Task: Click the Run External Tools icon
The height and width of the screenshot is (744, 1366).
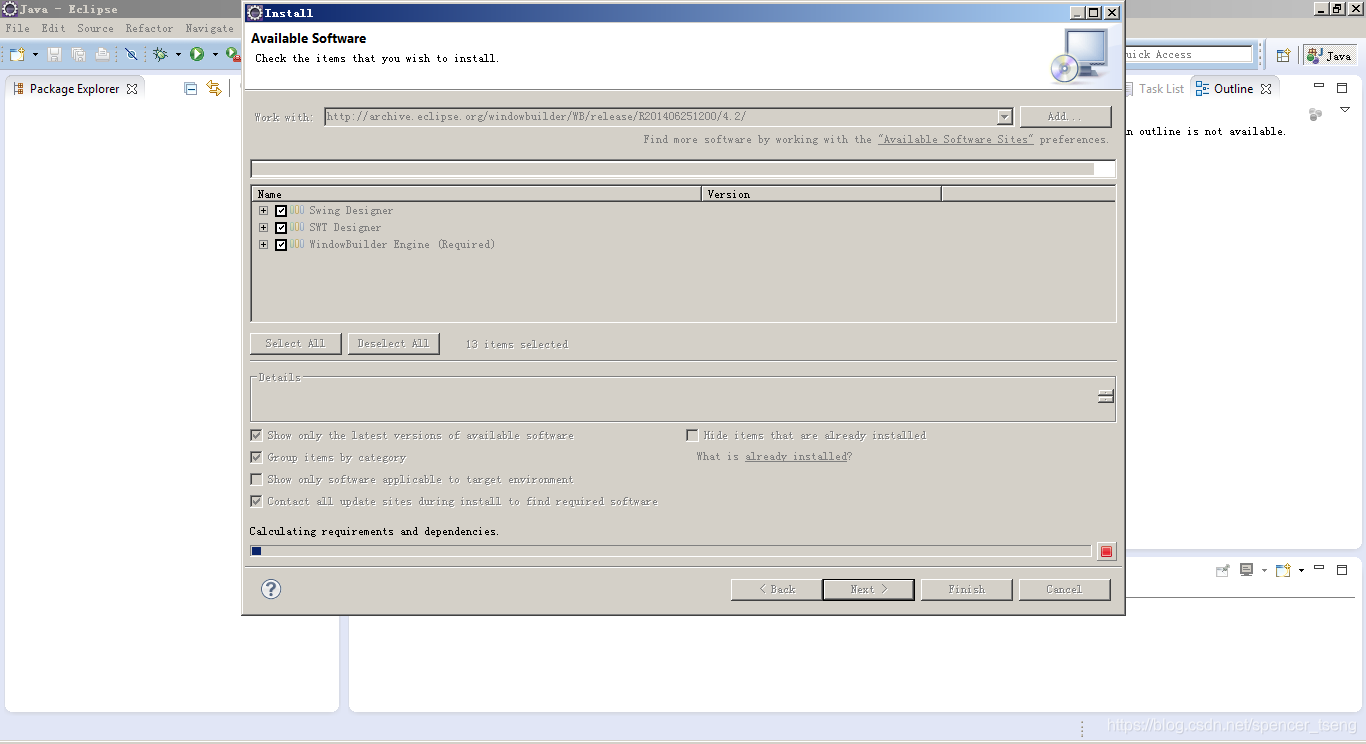Action: [x=231, y=54]
